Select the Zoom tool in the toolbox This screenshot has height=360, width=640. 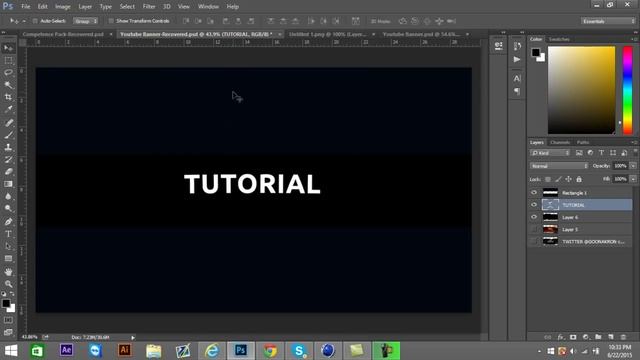click(x=8, y=284)
